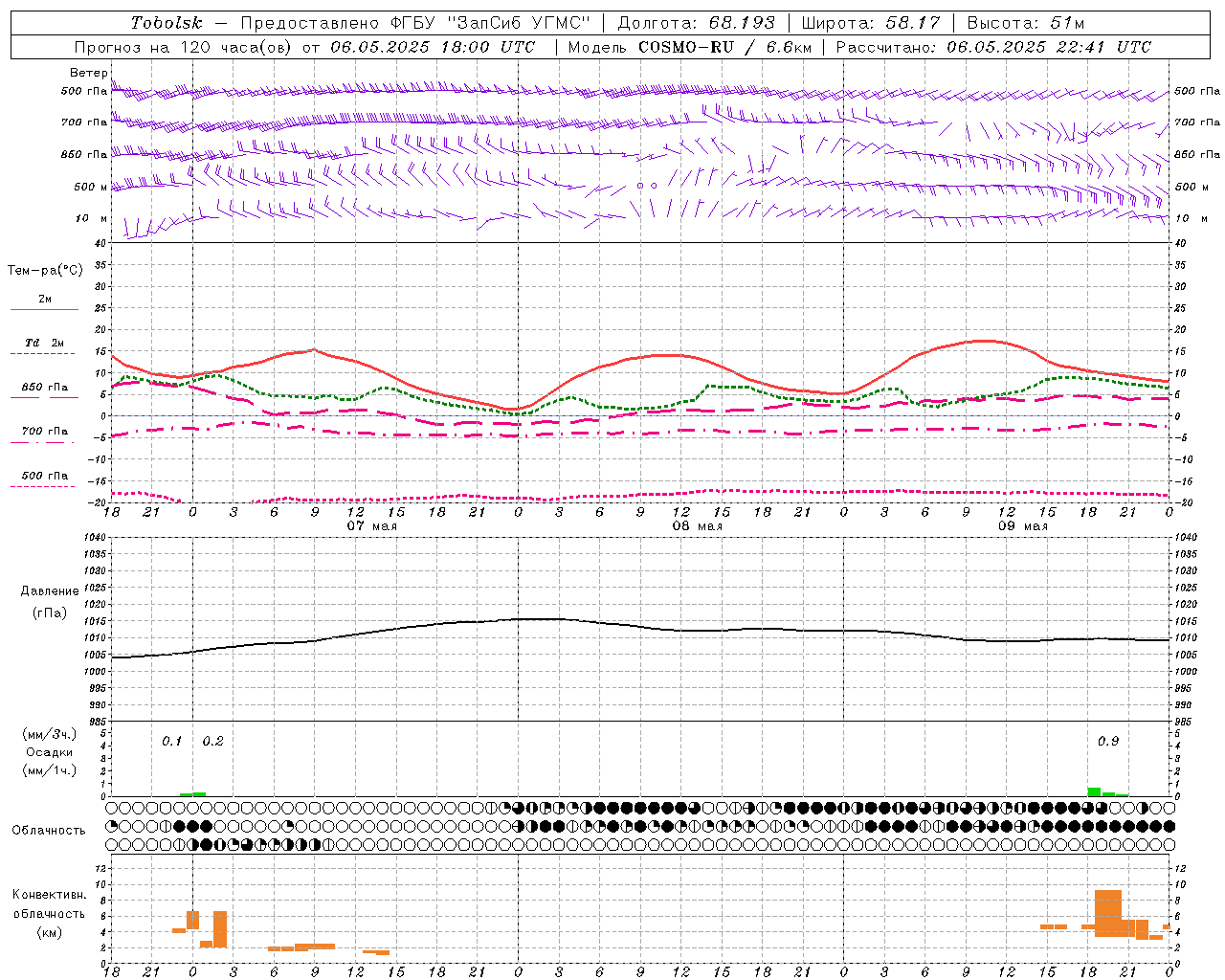Image resolution: width=1225 pixels, height=980 pixels.
Task: Click the red line sample under 2м
Action: tap(44, 310)
